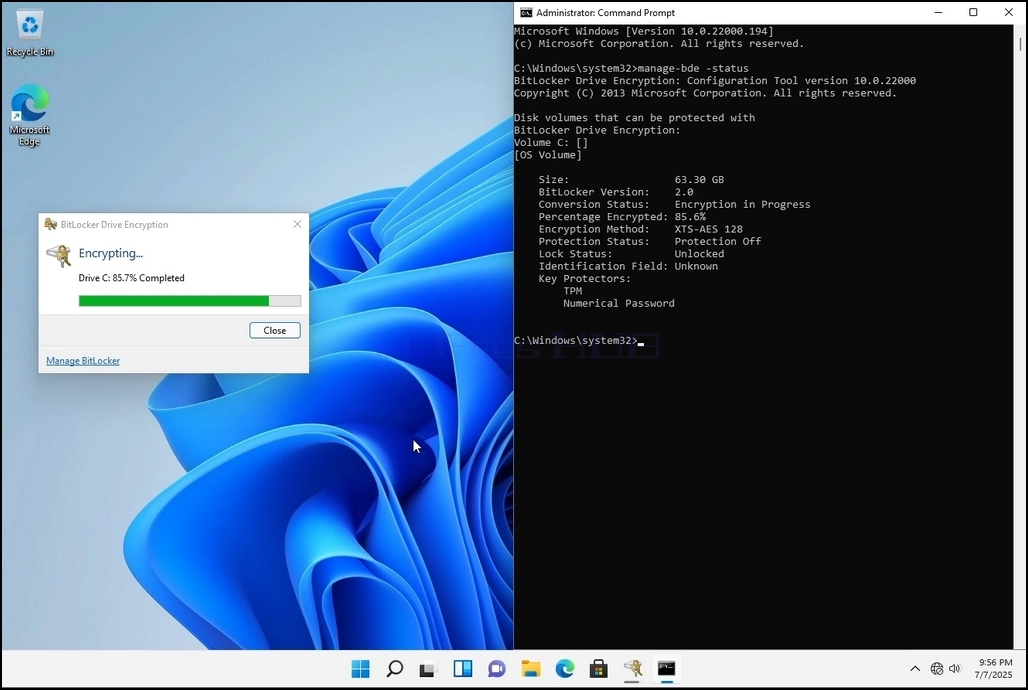
Task: Dismiss the BitLocker dialog with X
Action: (x=297, y=224)
